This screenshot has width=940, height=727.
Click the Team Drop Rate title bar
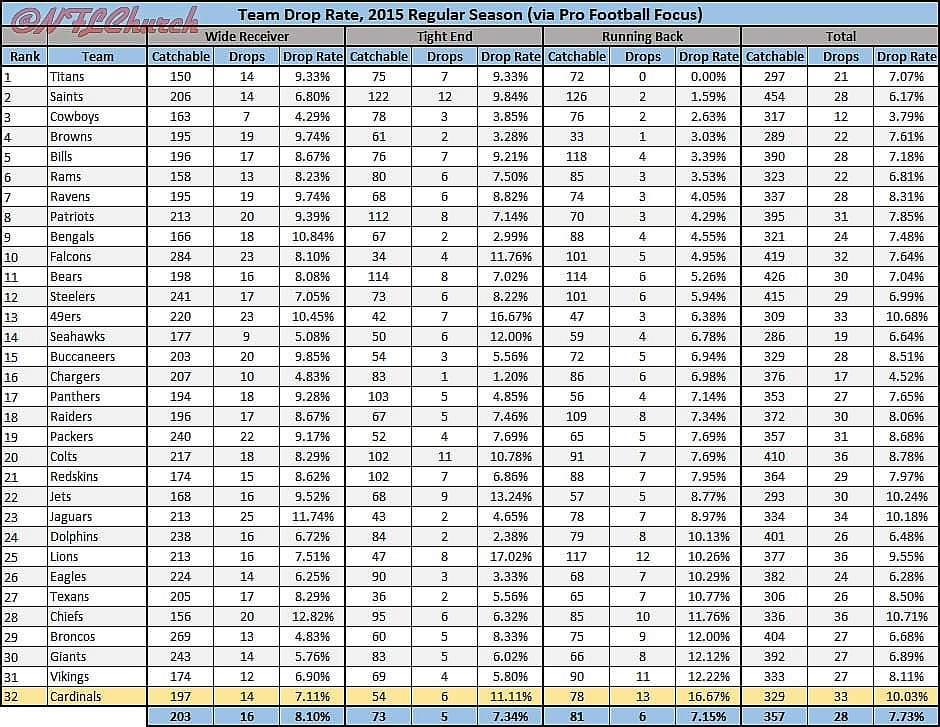470,14
